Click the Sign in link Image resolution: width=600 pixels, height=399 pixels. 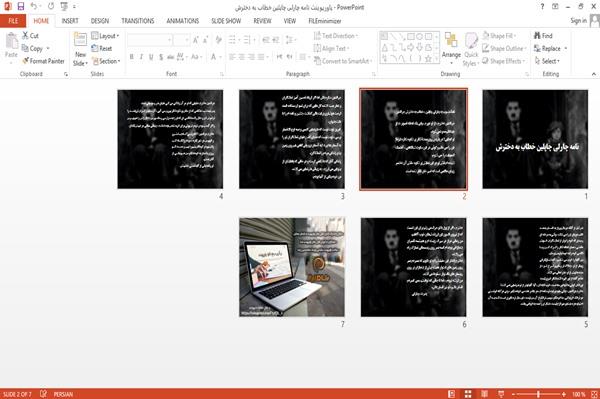point(578,21)
